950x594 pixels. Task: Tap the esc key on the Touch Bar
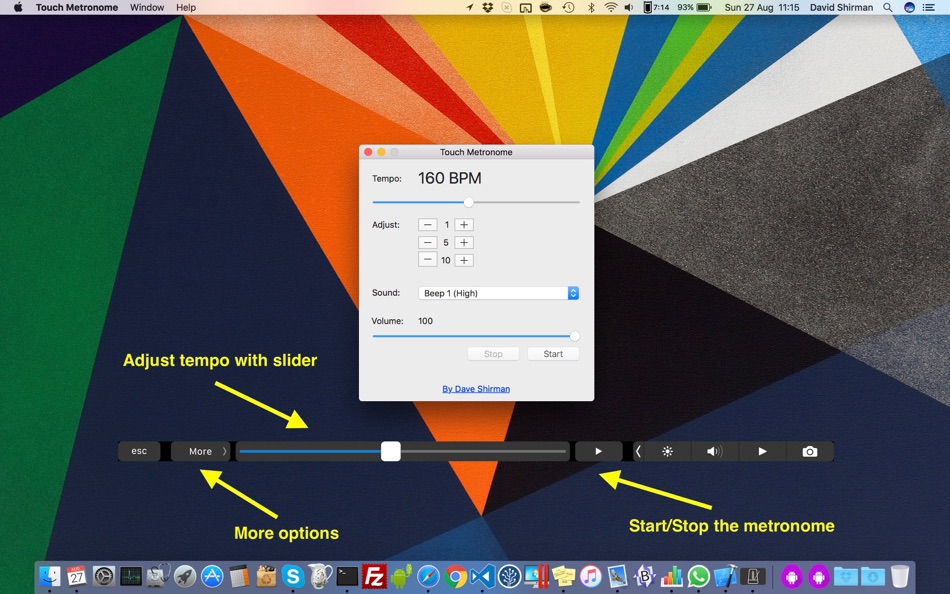139,451
